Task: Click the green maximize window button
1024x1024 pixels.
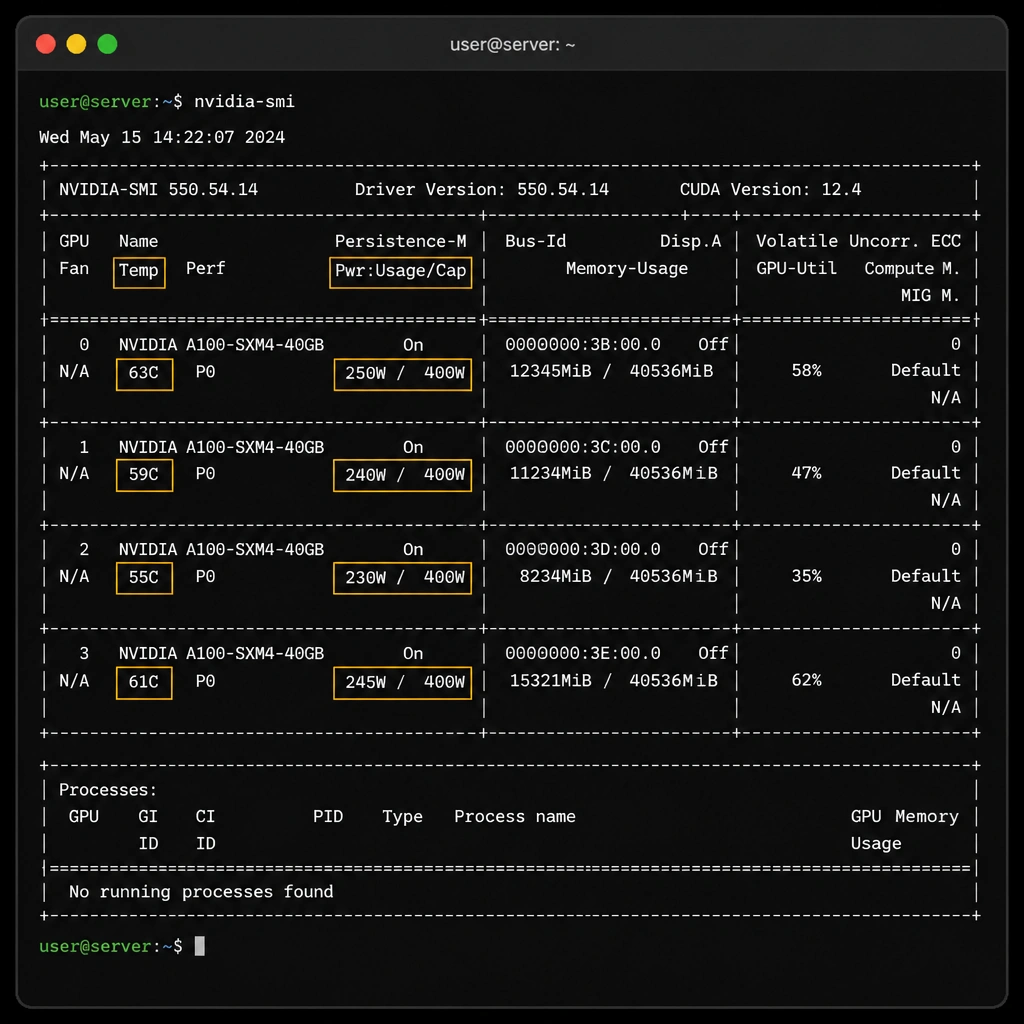Action: tap(107, 44)
